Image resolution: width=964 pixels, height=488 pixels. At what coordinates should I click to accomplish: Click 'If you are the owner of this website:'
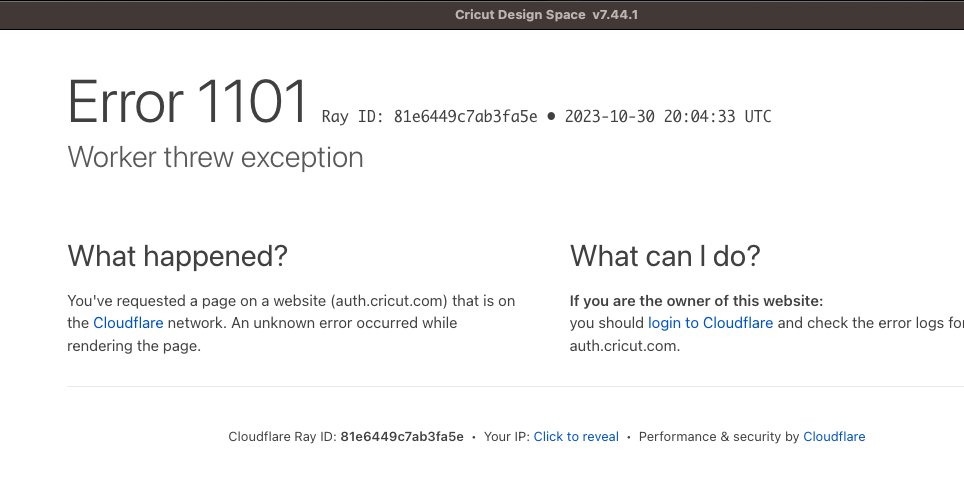pos(697,301)
